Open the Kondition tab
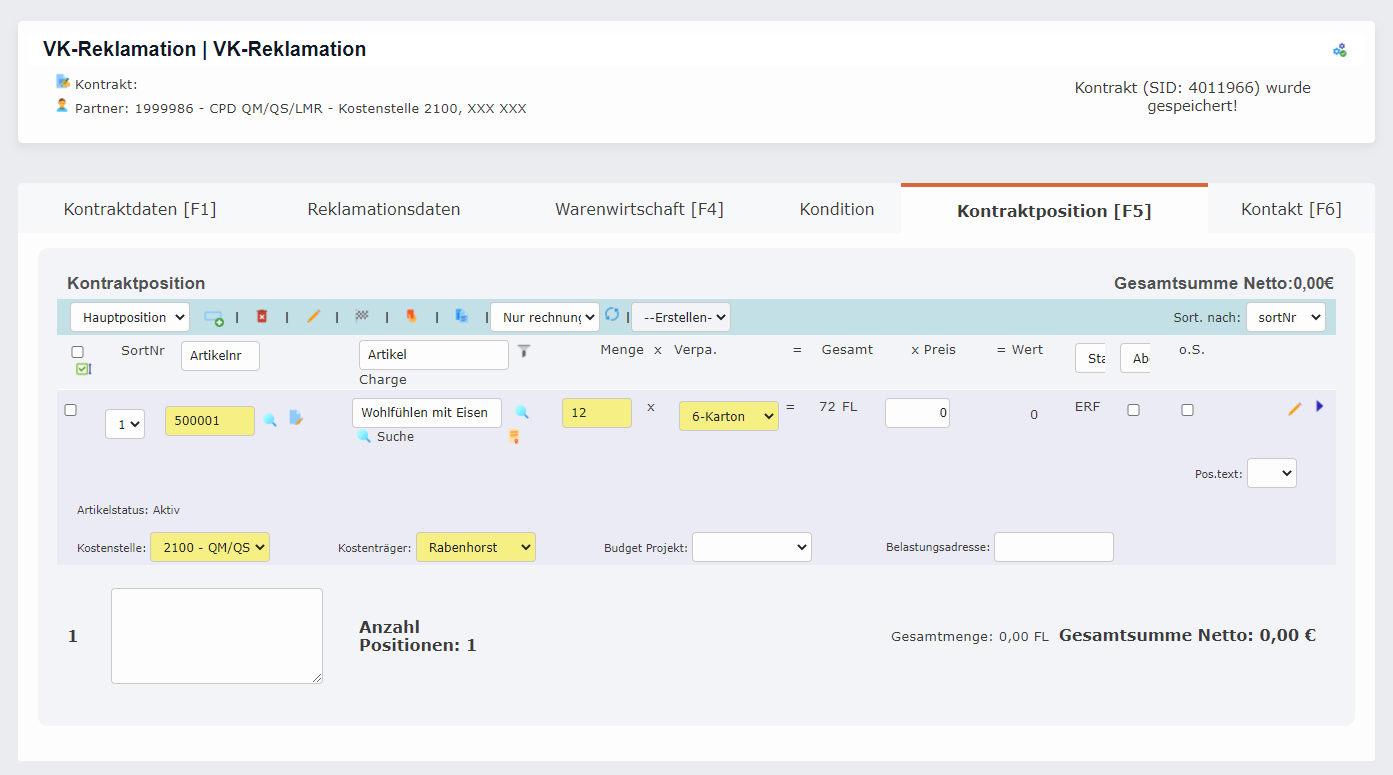Image resolution: width=1393 pixels, height=775 pixels. click(x=837, y=208)
